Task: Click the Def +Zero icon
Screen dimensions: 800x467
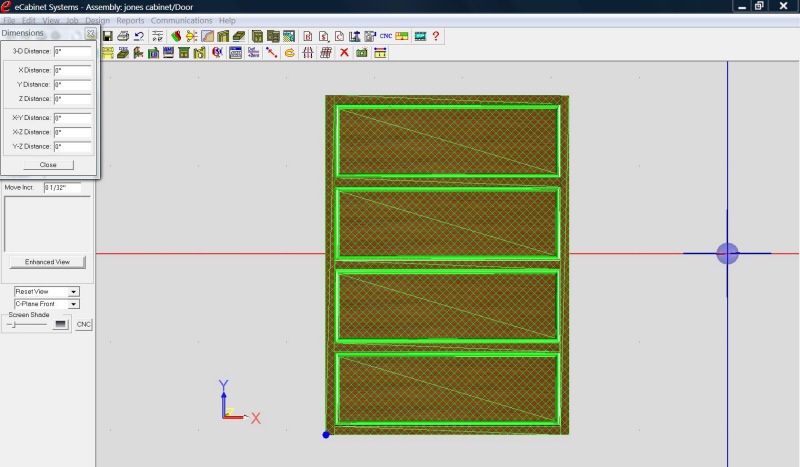Action: pyautogui.click(x=254, y=53)
